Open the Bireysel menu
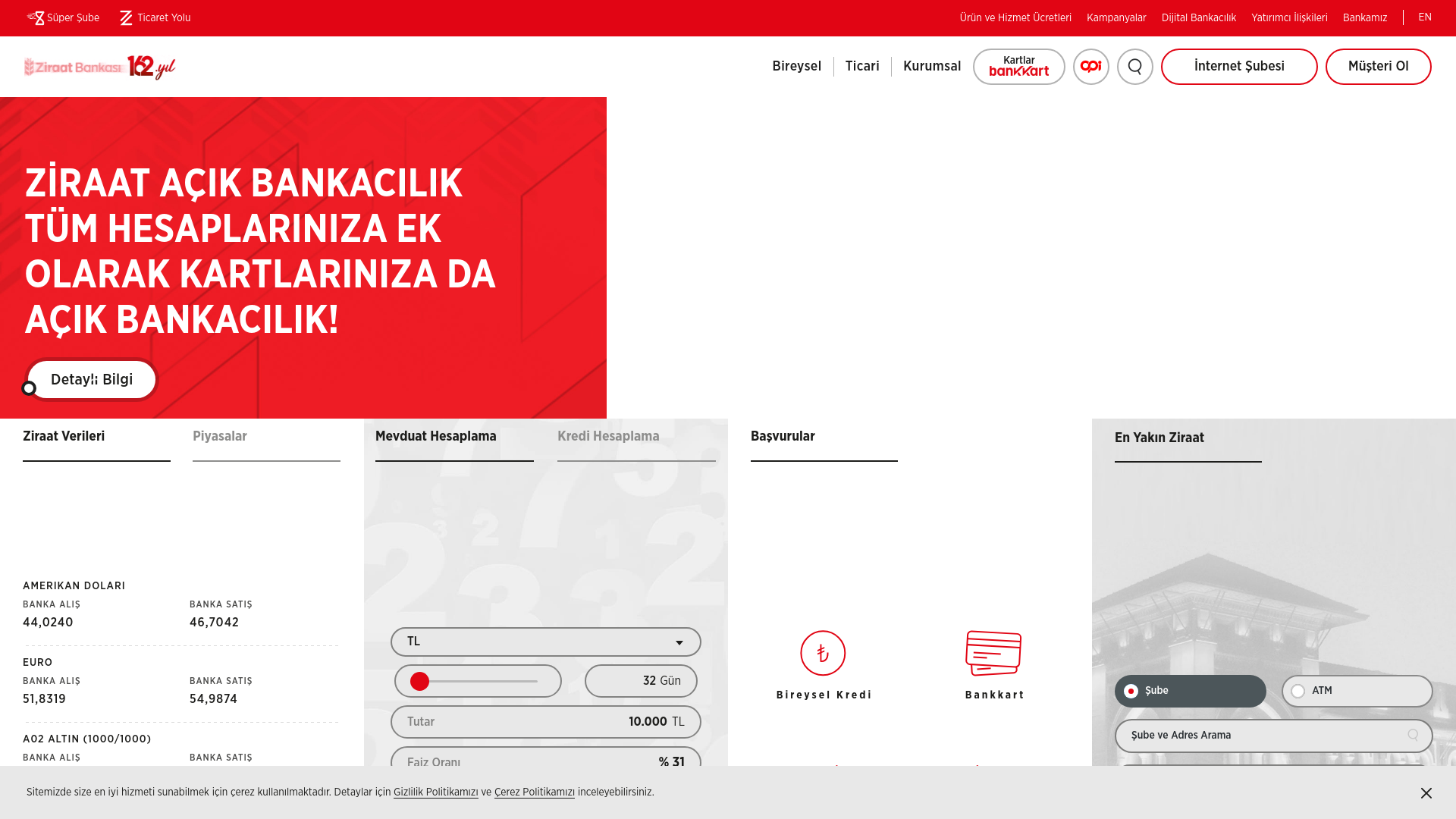Screen dimensions: 1456x819 click(796, 67)
